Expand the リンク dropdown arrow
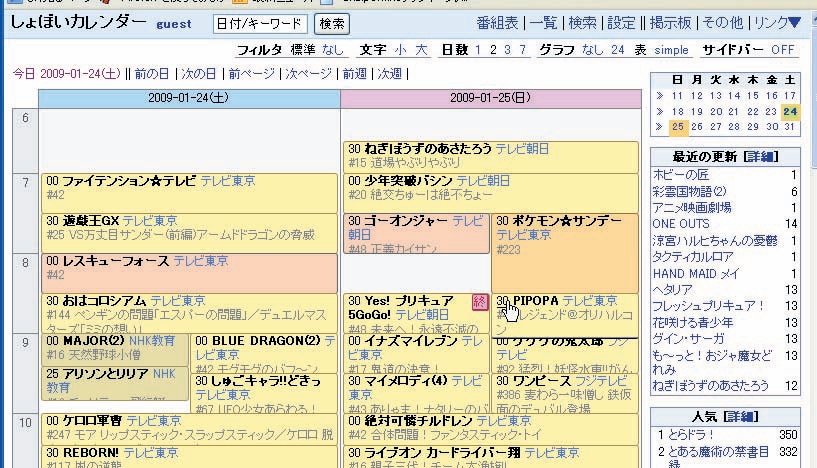817x468 pixels. [794, 22]
